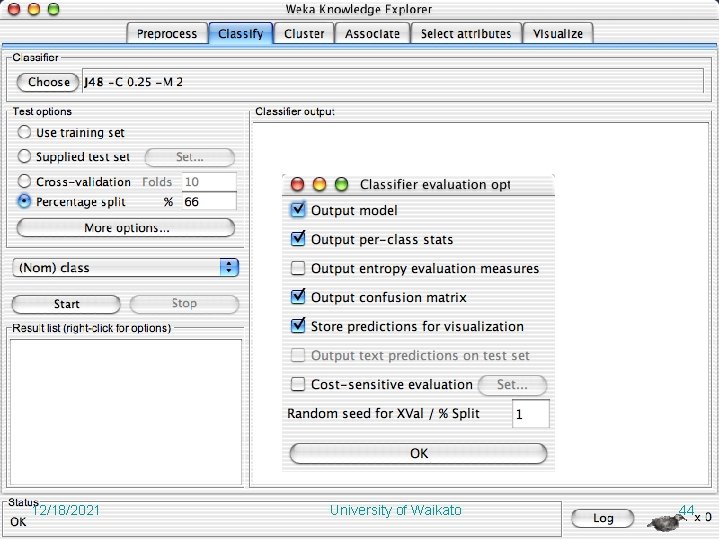This screenshot has width=720, height=540.
Task: Click the percentage split value field
Action: click(209, 202)
